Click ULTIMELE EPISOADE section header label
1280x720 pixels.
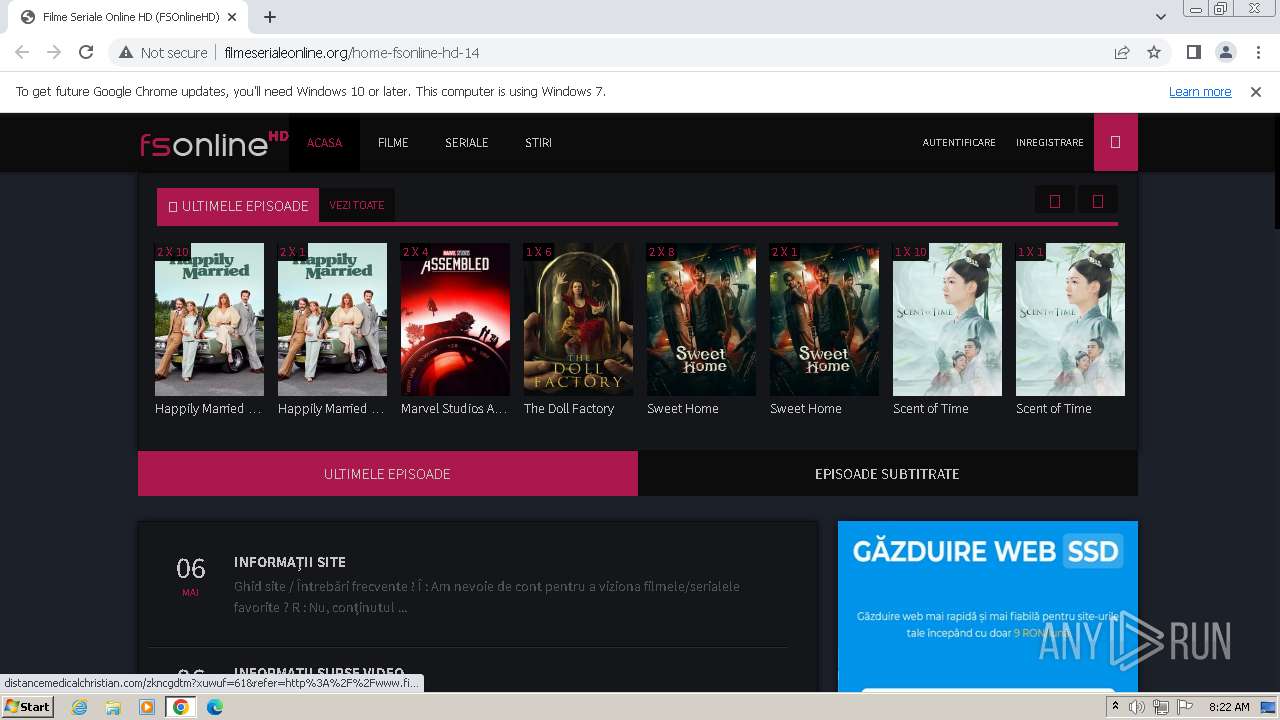click(238, 206)
